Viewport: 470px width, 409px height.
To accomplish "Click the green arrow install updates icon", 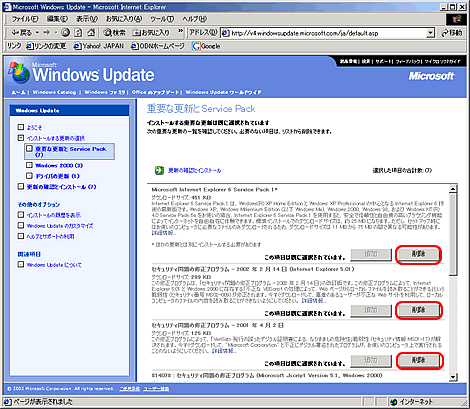I will 159,170.
